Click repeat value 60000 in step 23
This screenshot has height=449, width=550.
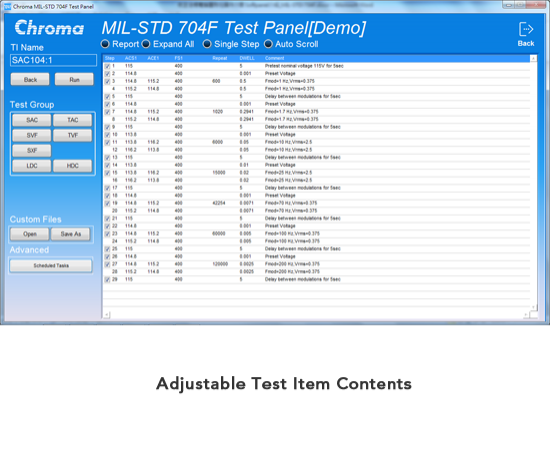(219, 234)
